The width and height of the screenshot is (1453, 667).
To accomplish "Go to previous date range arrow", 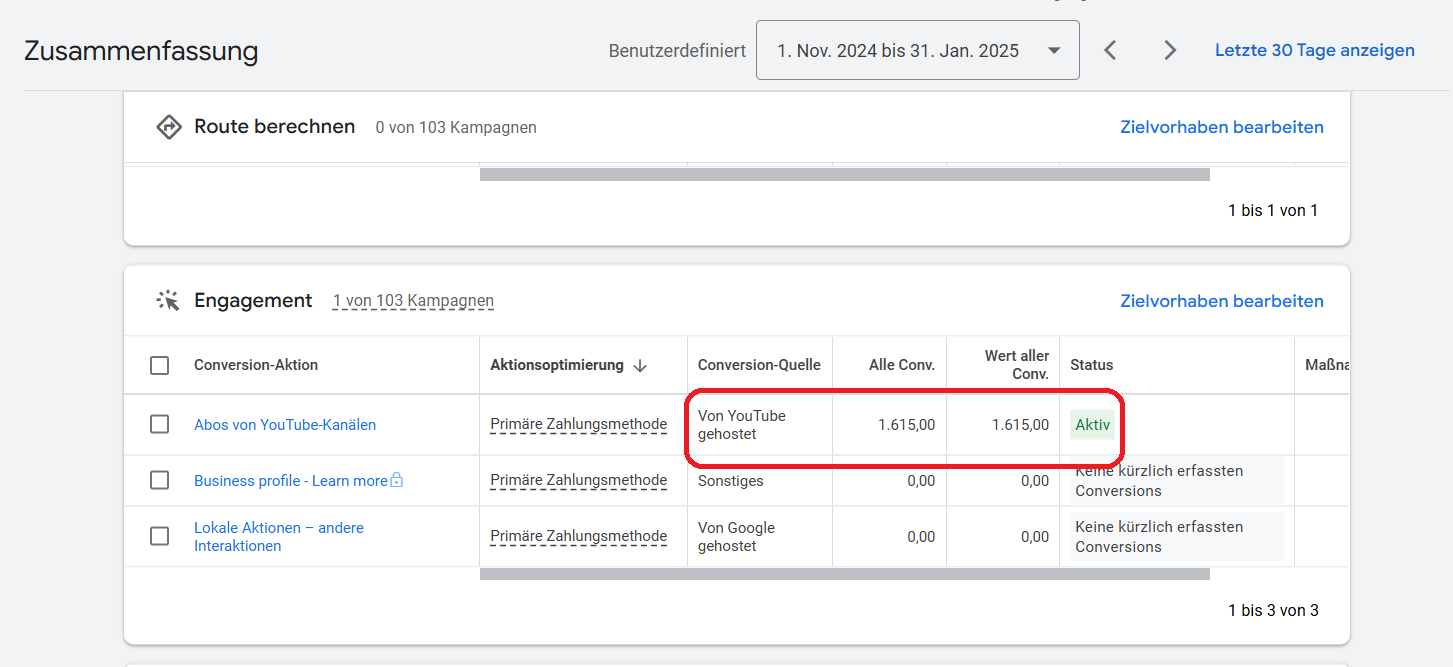I will coord(1110,50).
